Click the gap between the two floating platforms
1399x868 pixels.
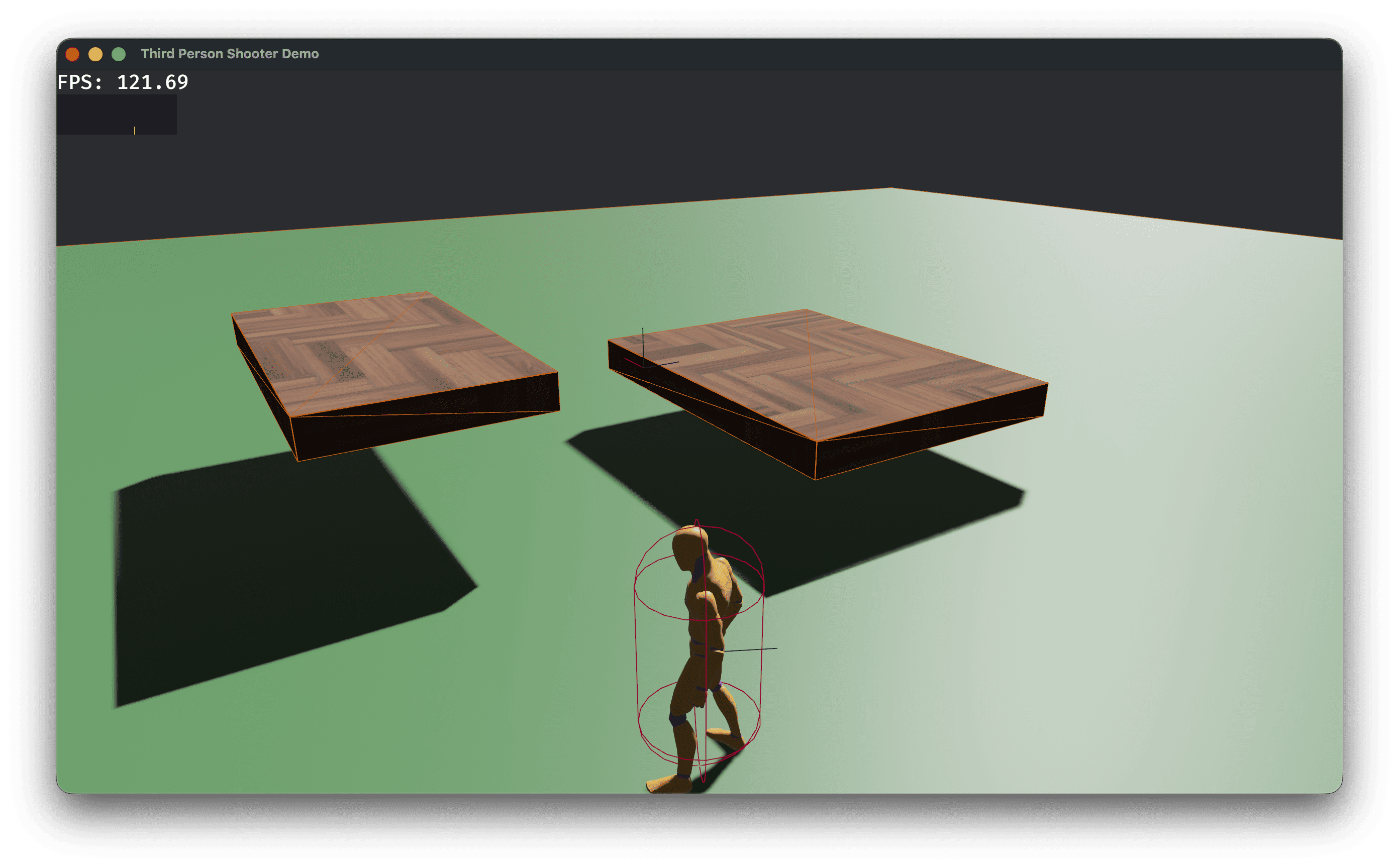click(580, 379)
